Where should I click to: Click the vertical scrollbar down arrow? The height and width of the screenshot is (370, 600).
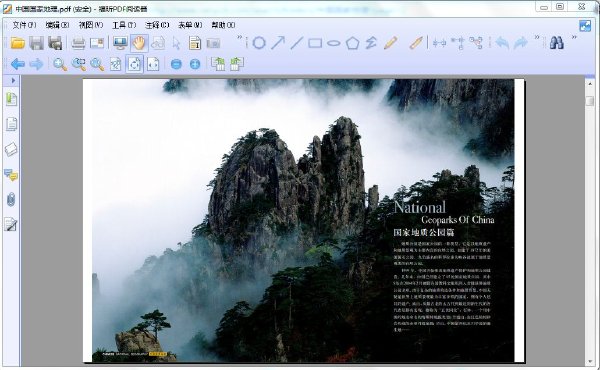click(x=590, y=361)
